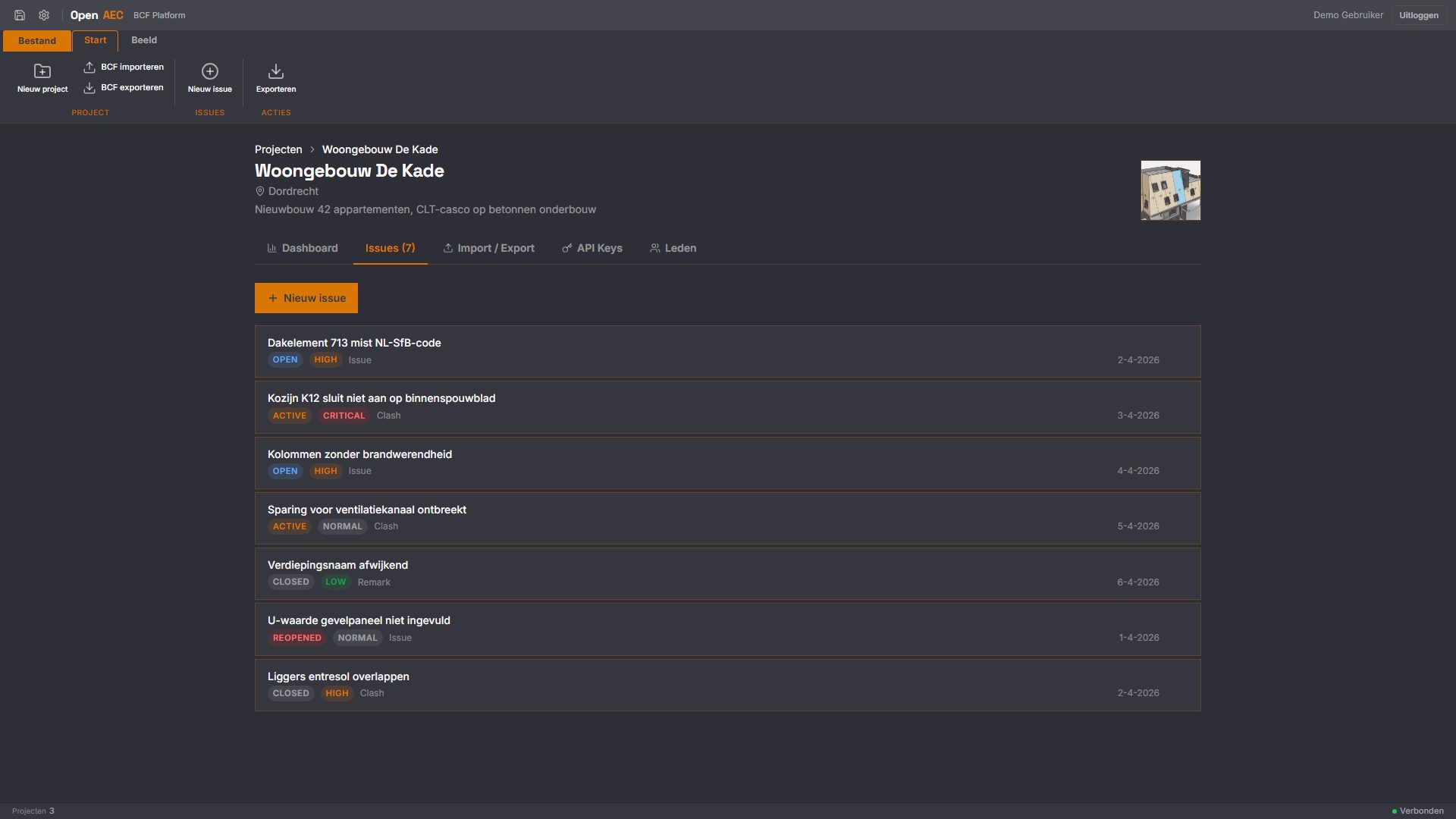Click the LOW badge on Verdiepingsnaam issue
1456x819 pixels.
point(335,582)
